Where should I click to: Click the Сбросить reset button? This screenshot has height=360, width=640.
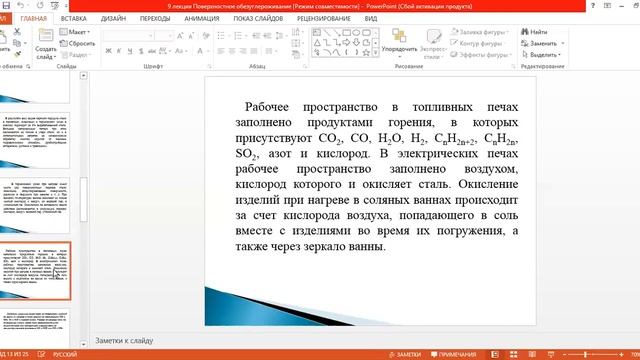point(78,43)
